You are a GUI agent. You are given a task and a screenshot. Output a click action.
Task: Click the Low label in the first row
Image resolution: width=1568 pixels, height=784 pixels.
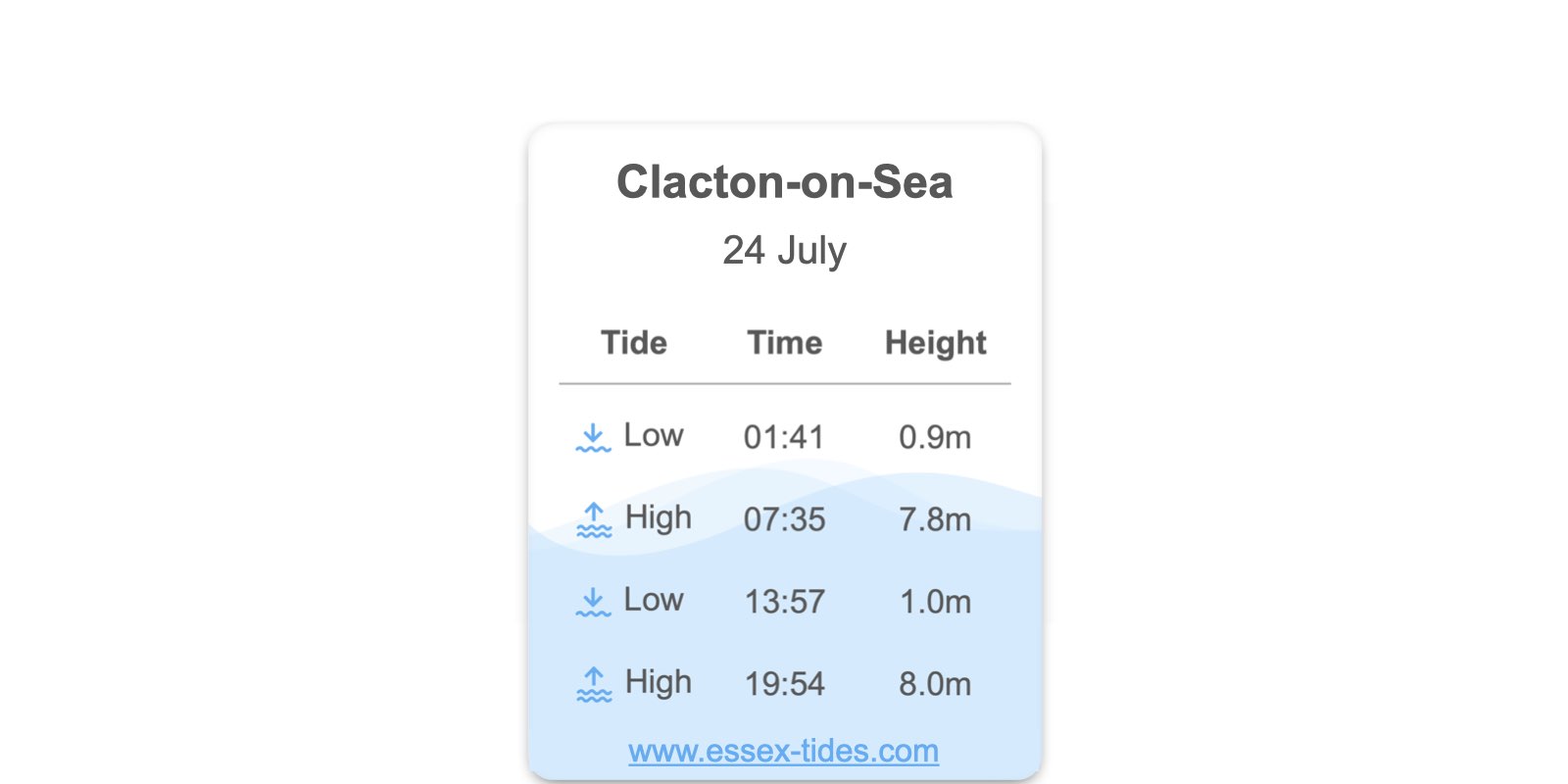[x=654, y=435]
